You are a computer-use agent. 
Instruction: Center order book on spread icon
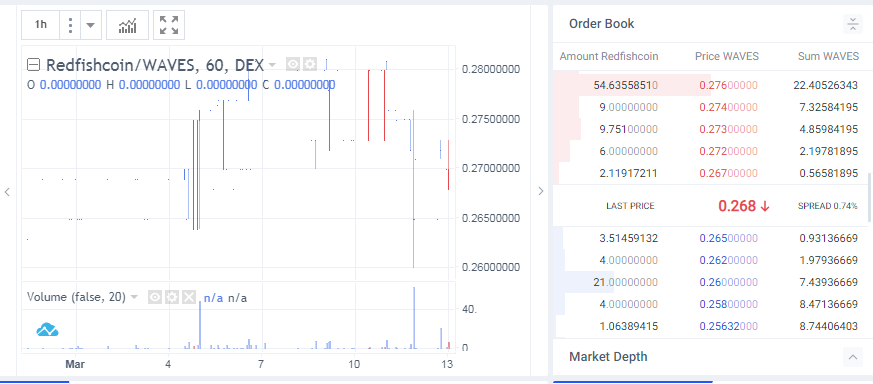852,24
